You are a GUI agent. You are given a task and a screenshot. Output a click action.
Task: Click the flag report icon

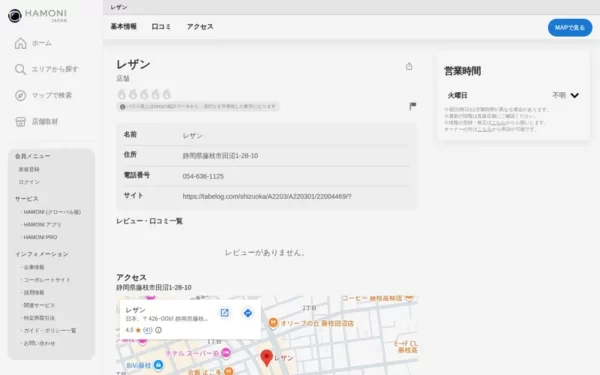coord(412,106)
